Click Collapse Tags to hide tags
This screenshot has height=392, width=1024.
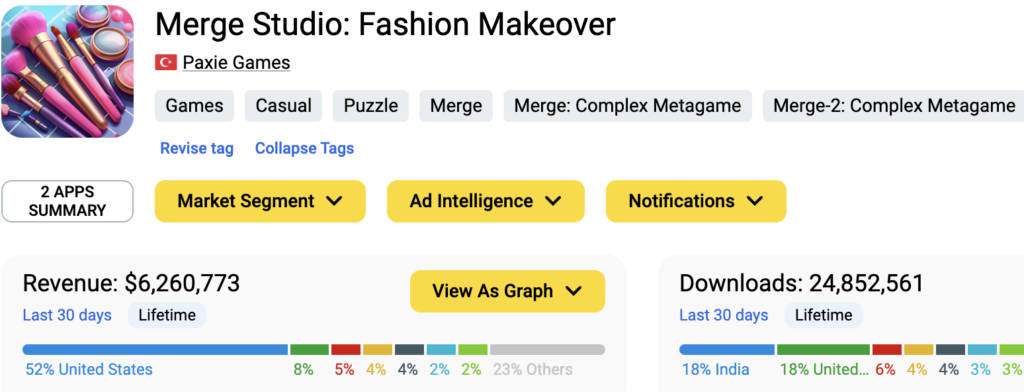(304, 148)
